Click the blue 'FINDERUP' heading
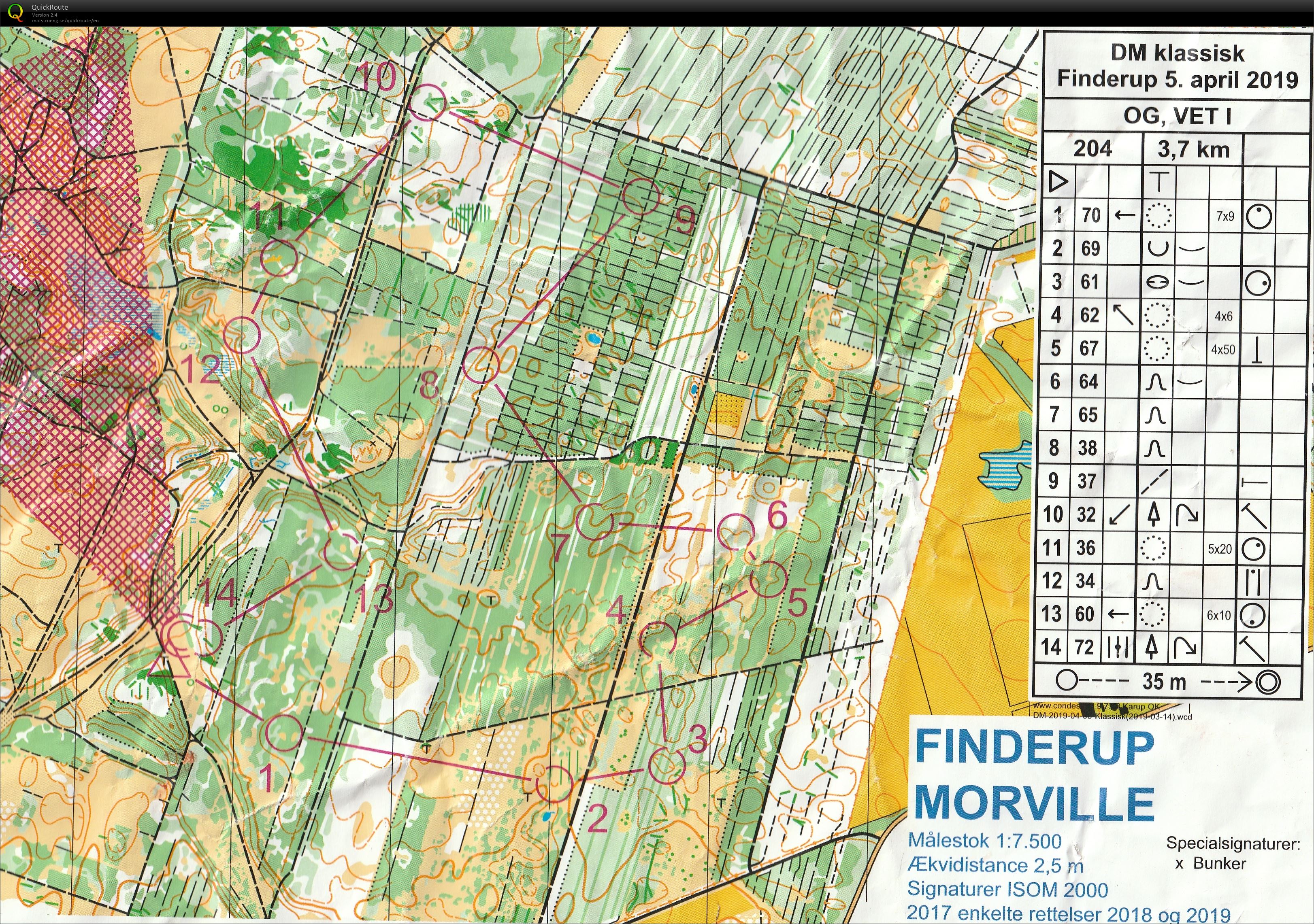Screen dimensions: 1314x924 (x=1035, y=747)
